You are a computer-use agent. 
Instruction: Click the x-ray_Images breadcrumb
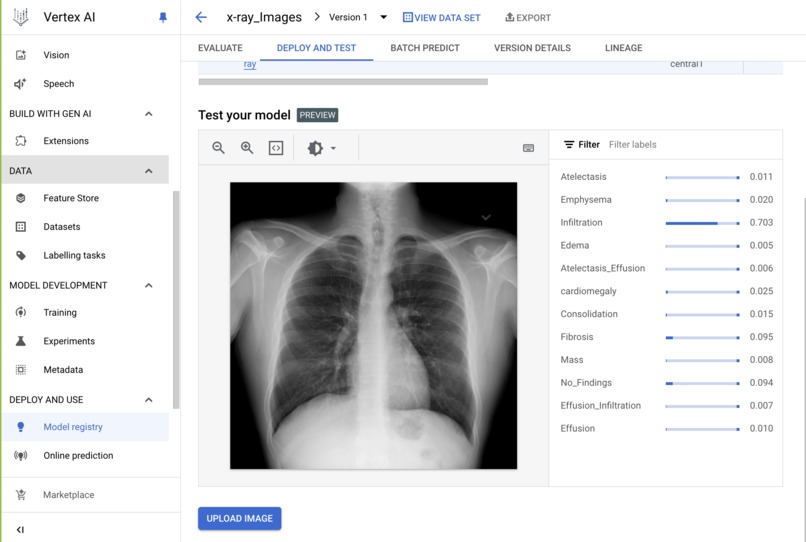point(264,17)
